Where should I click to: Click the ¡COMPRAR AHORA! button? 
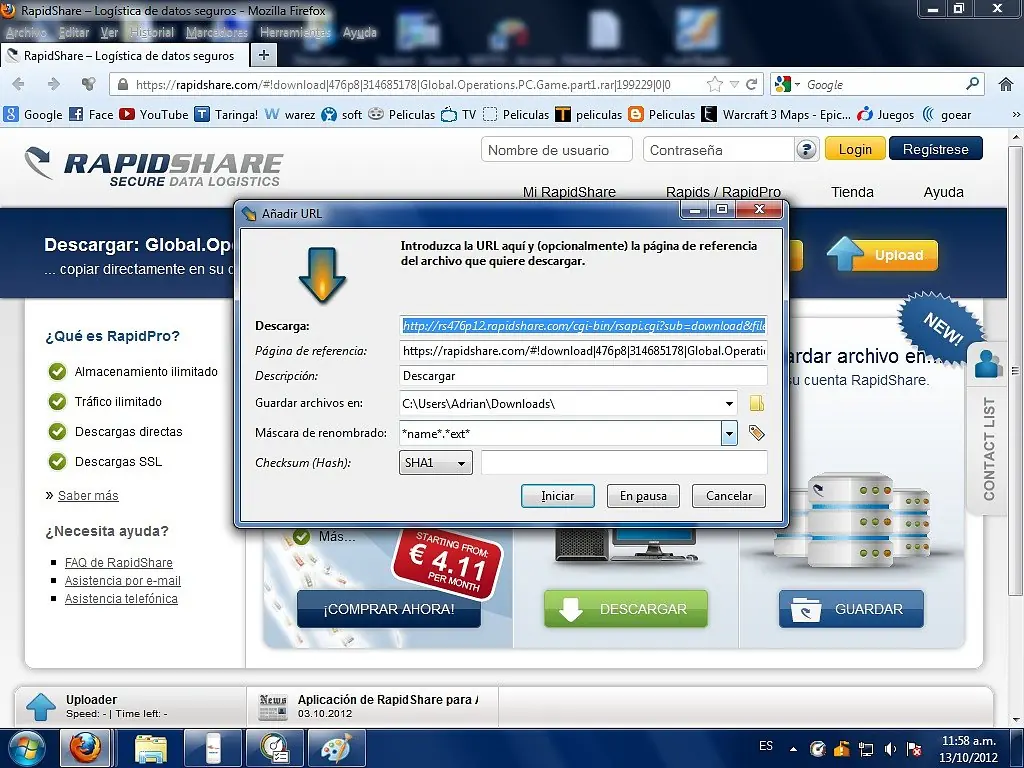389,609
